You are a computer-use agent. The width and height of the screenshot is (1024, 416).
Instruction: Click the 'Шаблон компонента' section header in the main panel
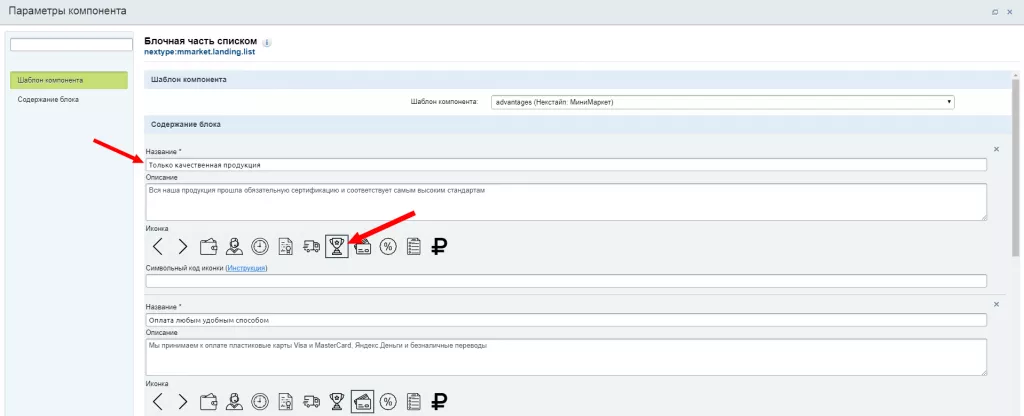point(577,80)
